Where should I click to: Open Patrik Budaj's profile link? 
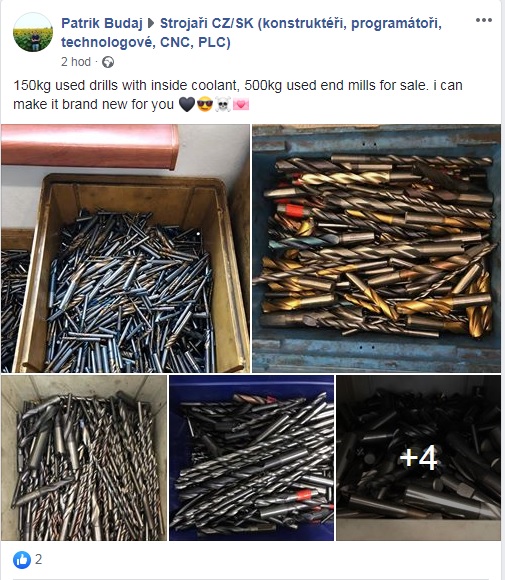tap(102, 23)
